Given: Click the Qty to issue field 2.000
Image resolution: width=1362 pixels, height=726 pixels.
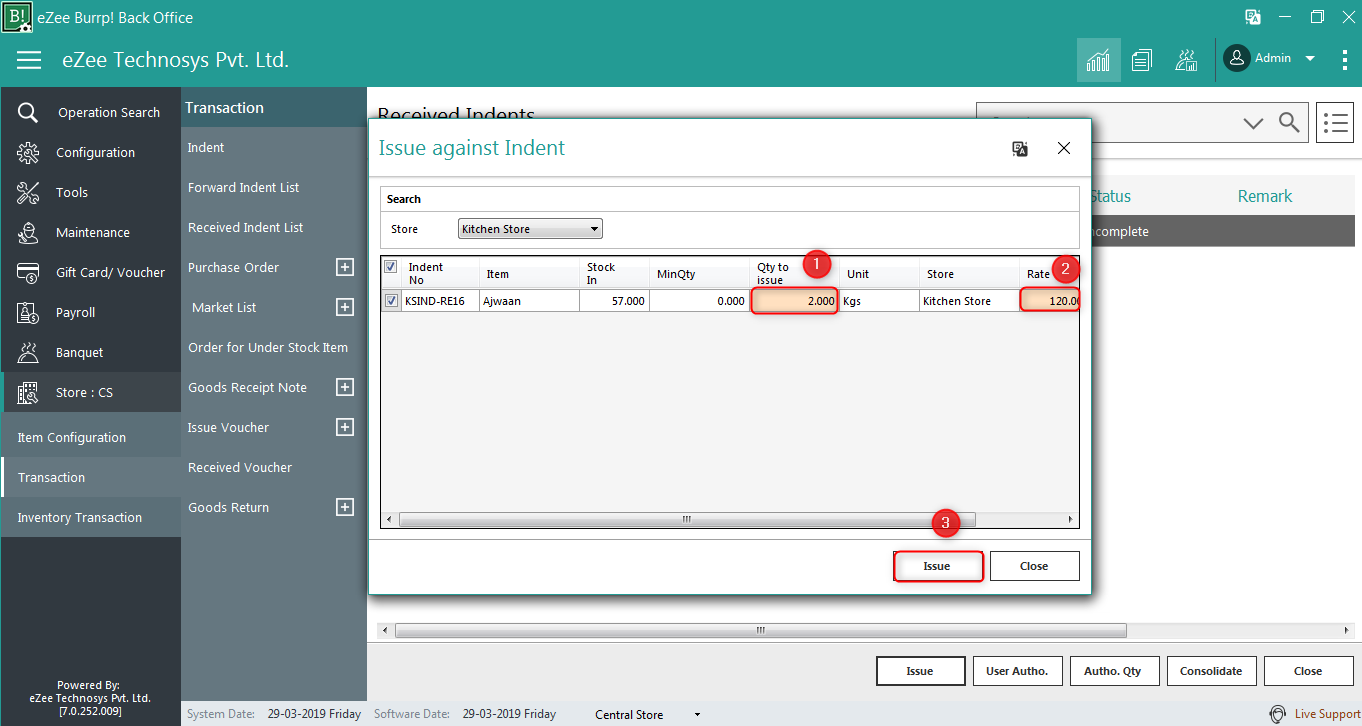Looking at the screenshot, I should point(794,301).
